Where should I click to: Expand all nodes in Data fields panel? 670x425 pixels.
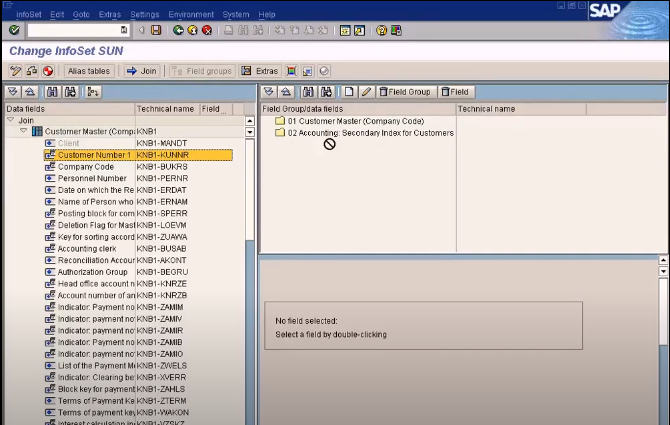click(x=13, y=92)
